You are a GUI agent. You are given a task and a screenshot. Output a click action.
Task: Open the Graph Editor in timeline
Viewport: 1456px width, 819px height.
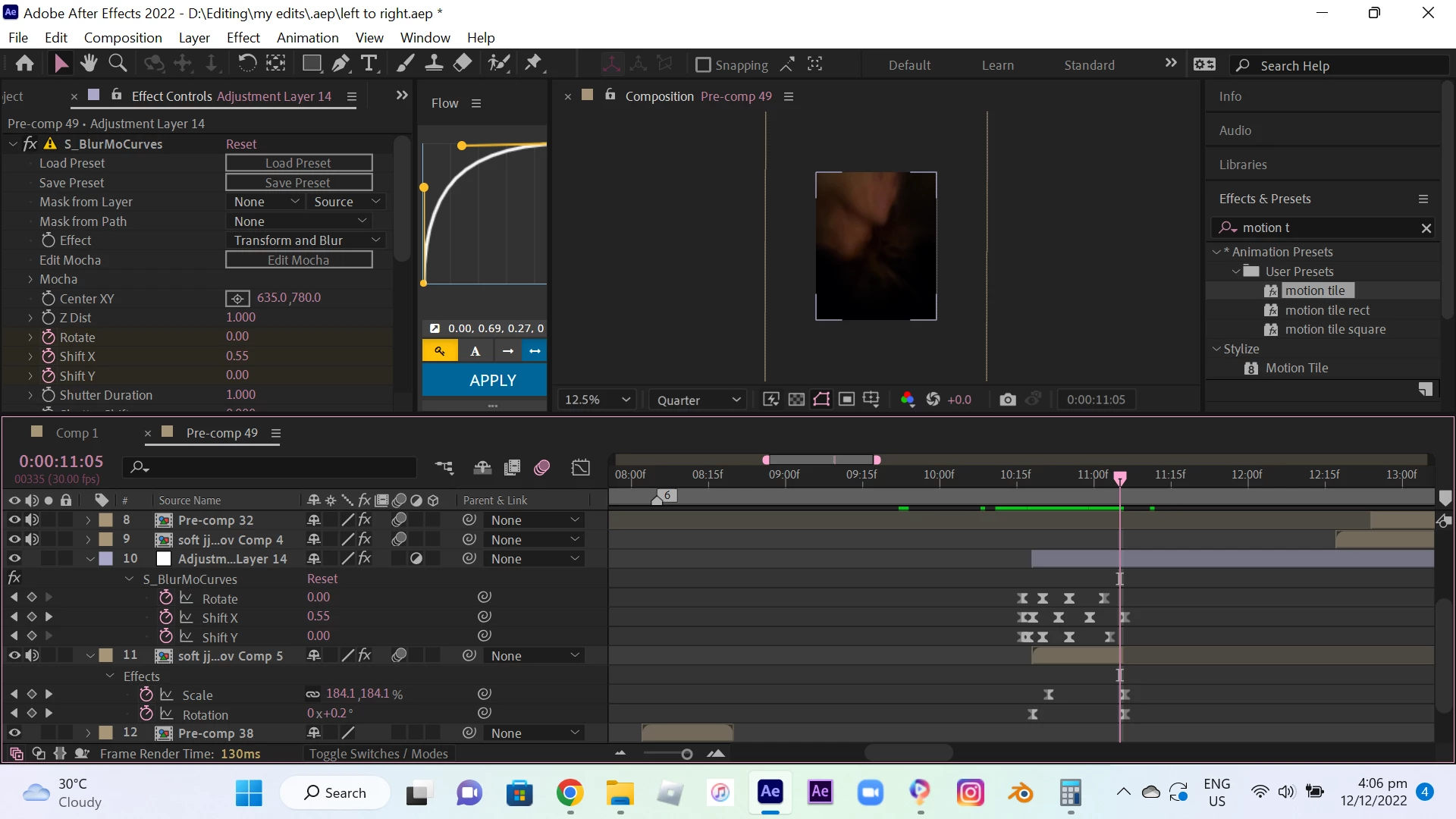(581, 468)
